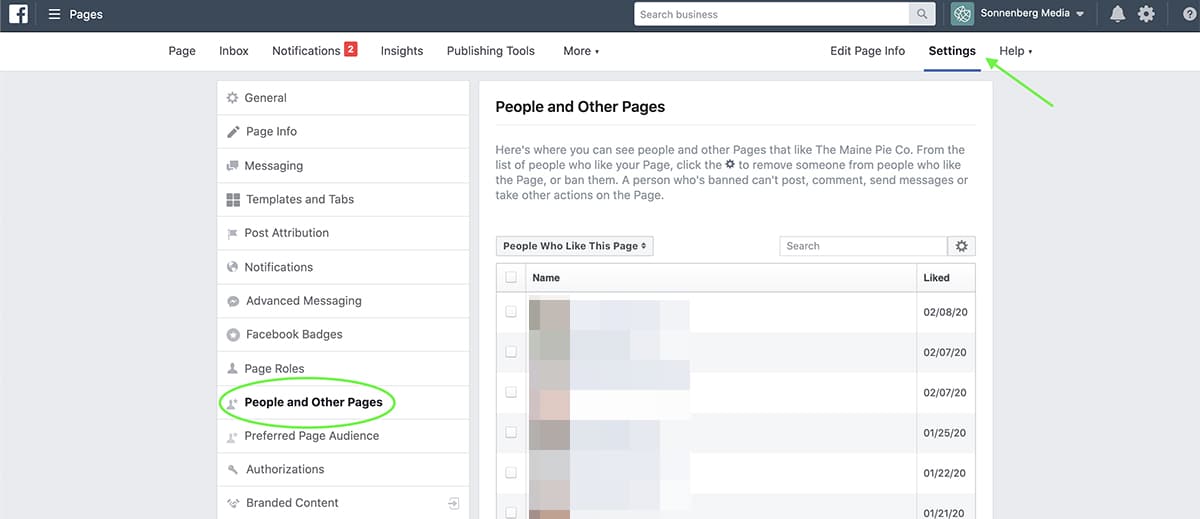Click the Branded Content exit arrow icon
Screen dimensions: 1200x519
453,503
